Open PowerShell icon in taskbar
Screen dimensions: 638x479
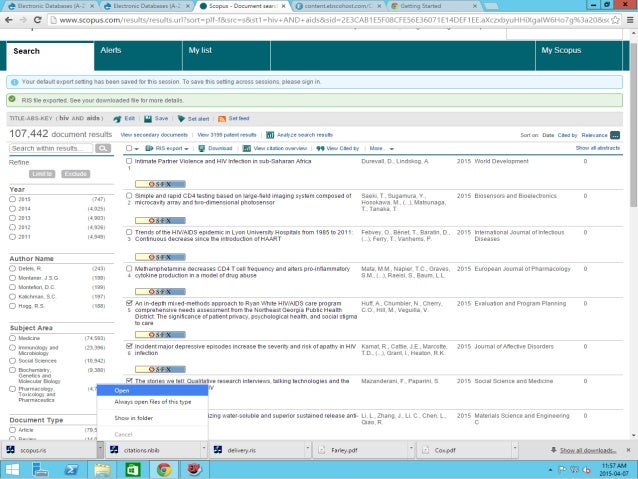coord(71,470)
